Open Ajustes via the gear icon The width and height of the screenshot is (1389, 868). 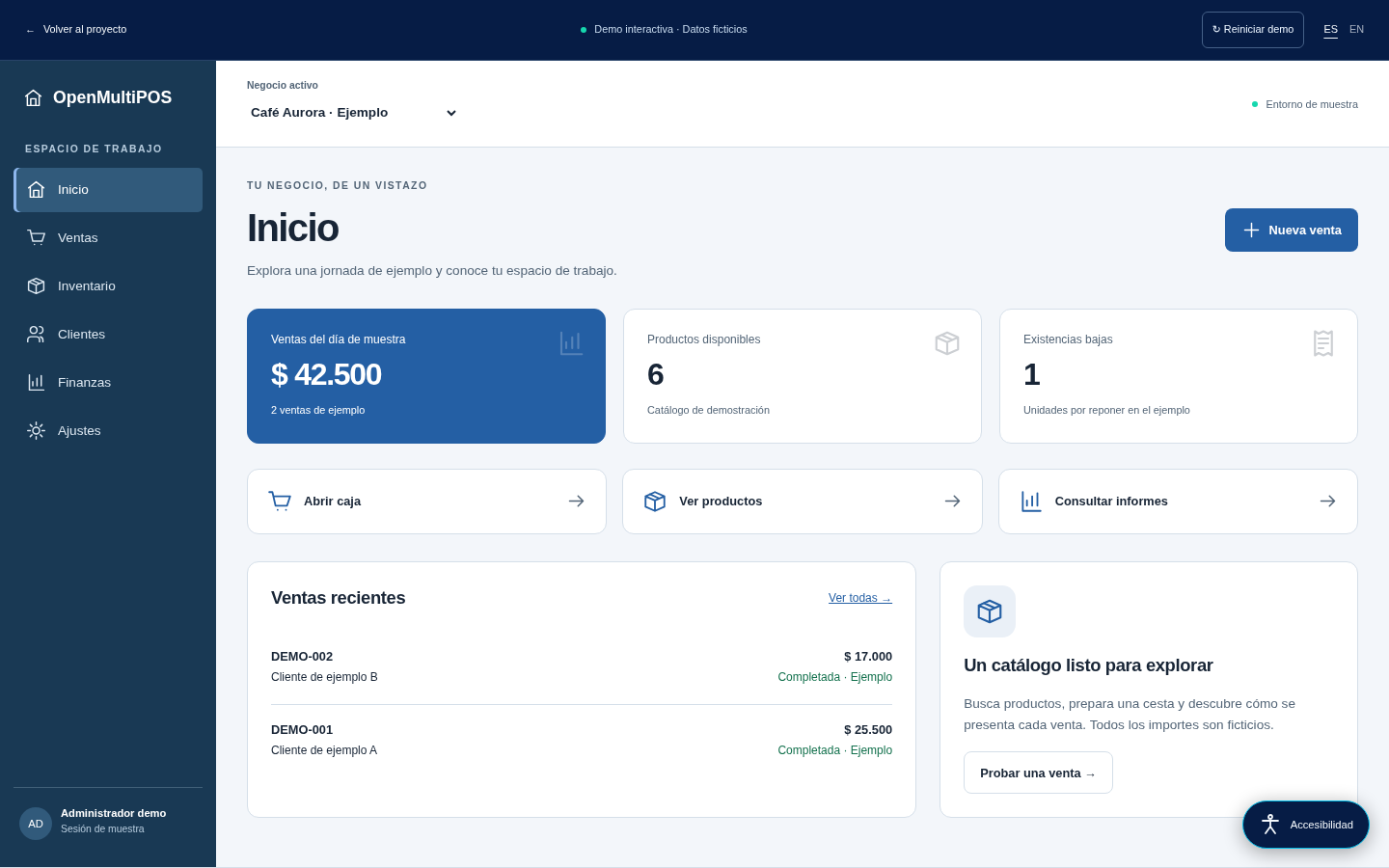[36, 430]
